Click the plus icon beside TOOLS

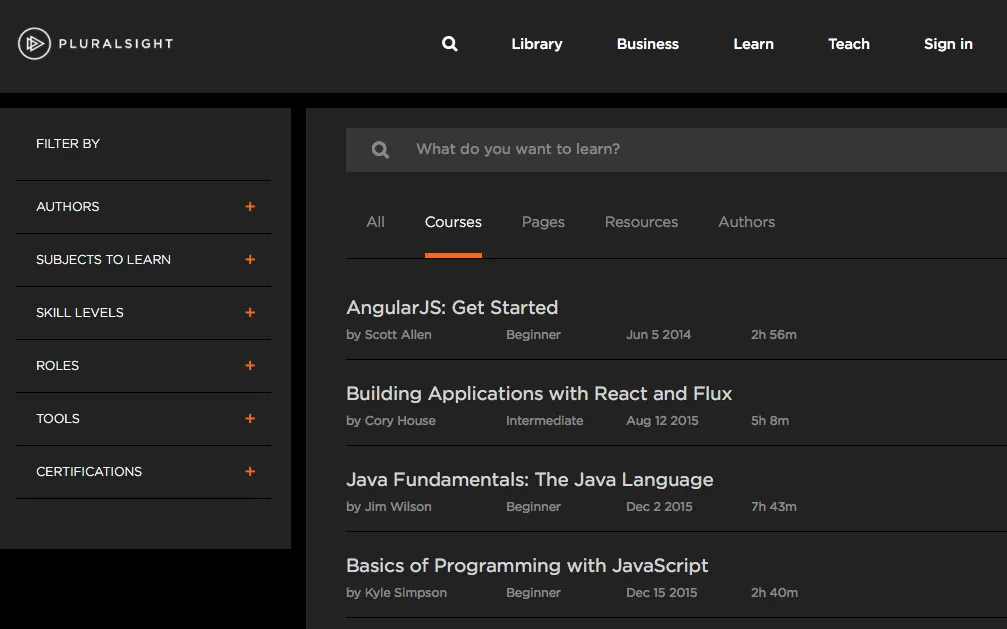tap(250, 418)
